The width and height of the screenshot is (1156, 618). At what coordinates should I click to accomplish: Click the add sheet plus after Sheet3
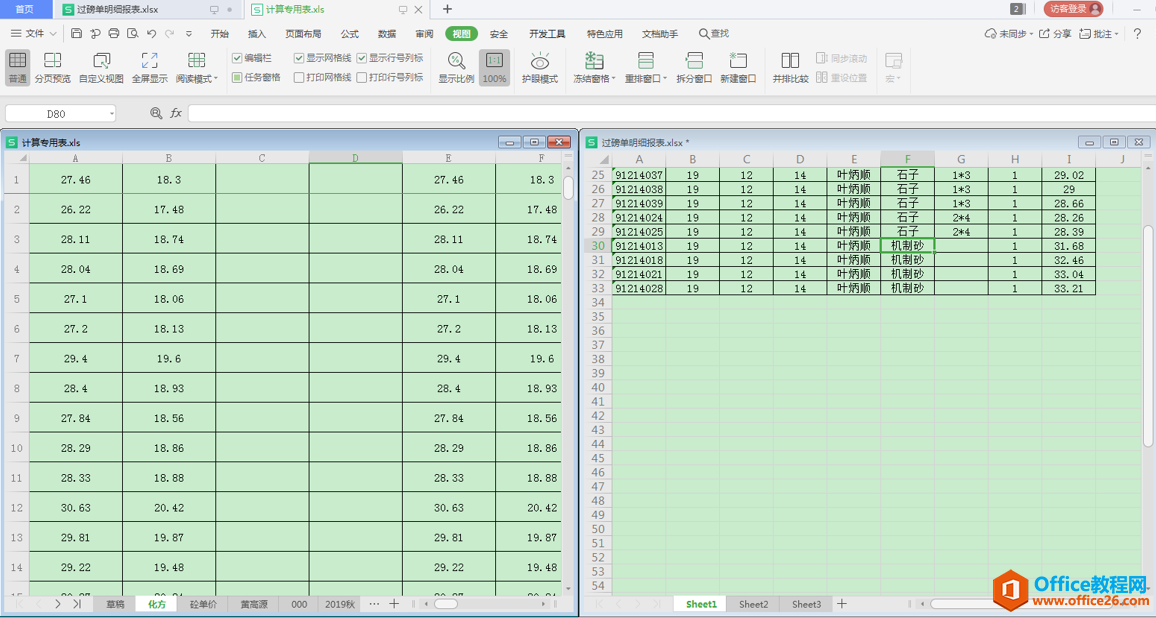pyautogui.click(x=841, y=604)
